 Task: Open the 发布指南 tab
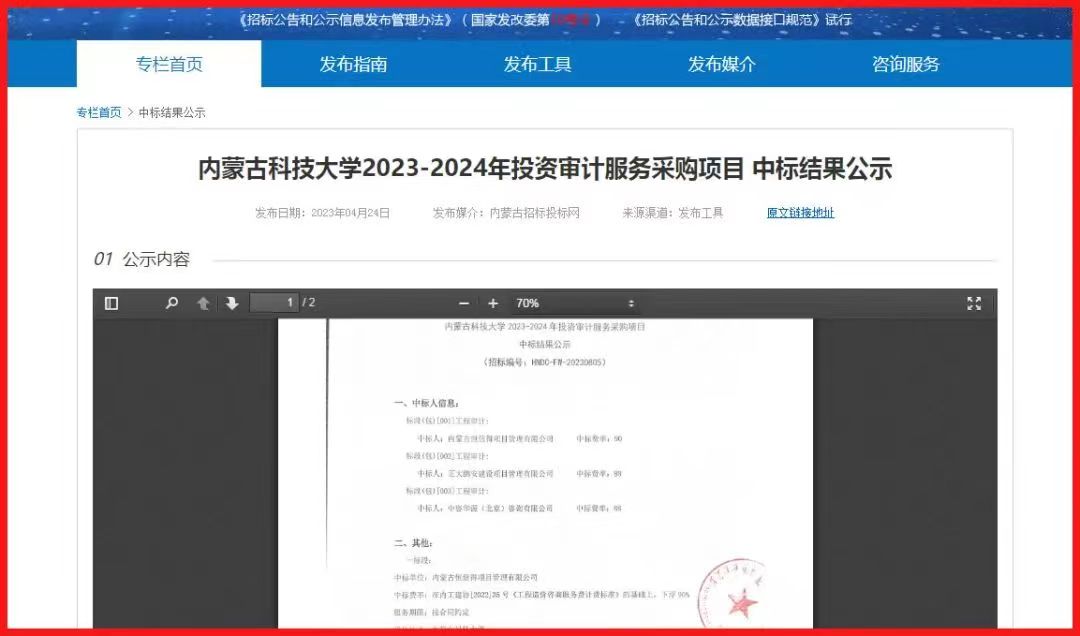point(353,64)
